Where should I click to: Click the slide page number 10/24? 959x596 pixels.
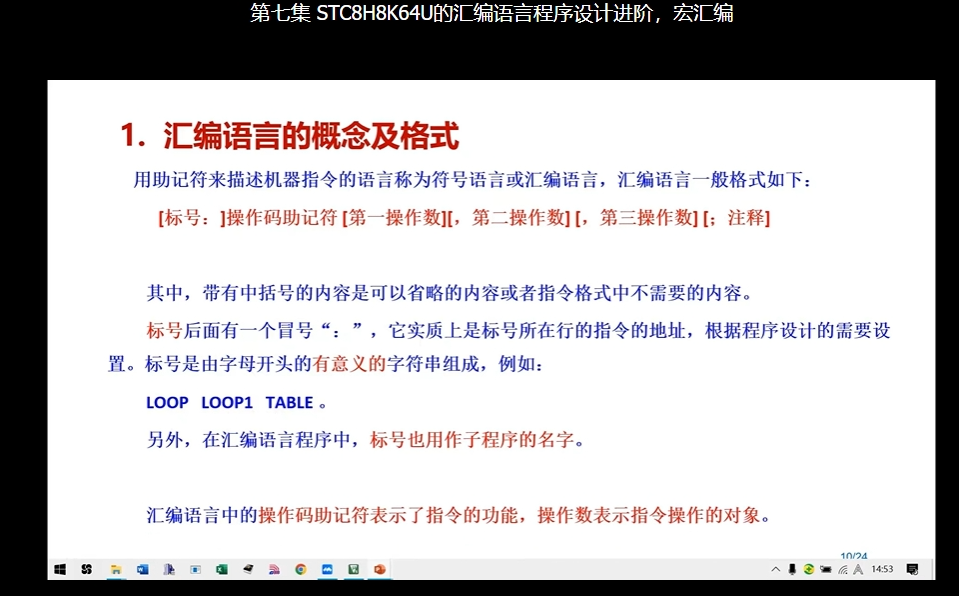coord(853,556)
